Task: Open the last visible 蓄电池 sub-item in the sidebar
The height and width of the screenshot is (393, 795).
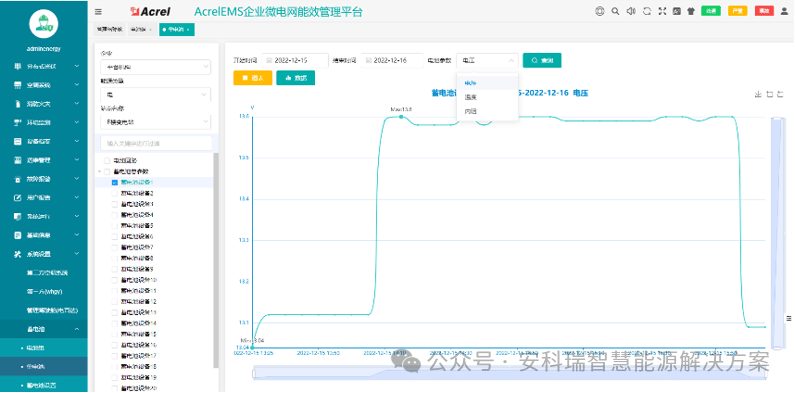Action: pos(44,385)
